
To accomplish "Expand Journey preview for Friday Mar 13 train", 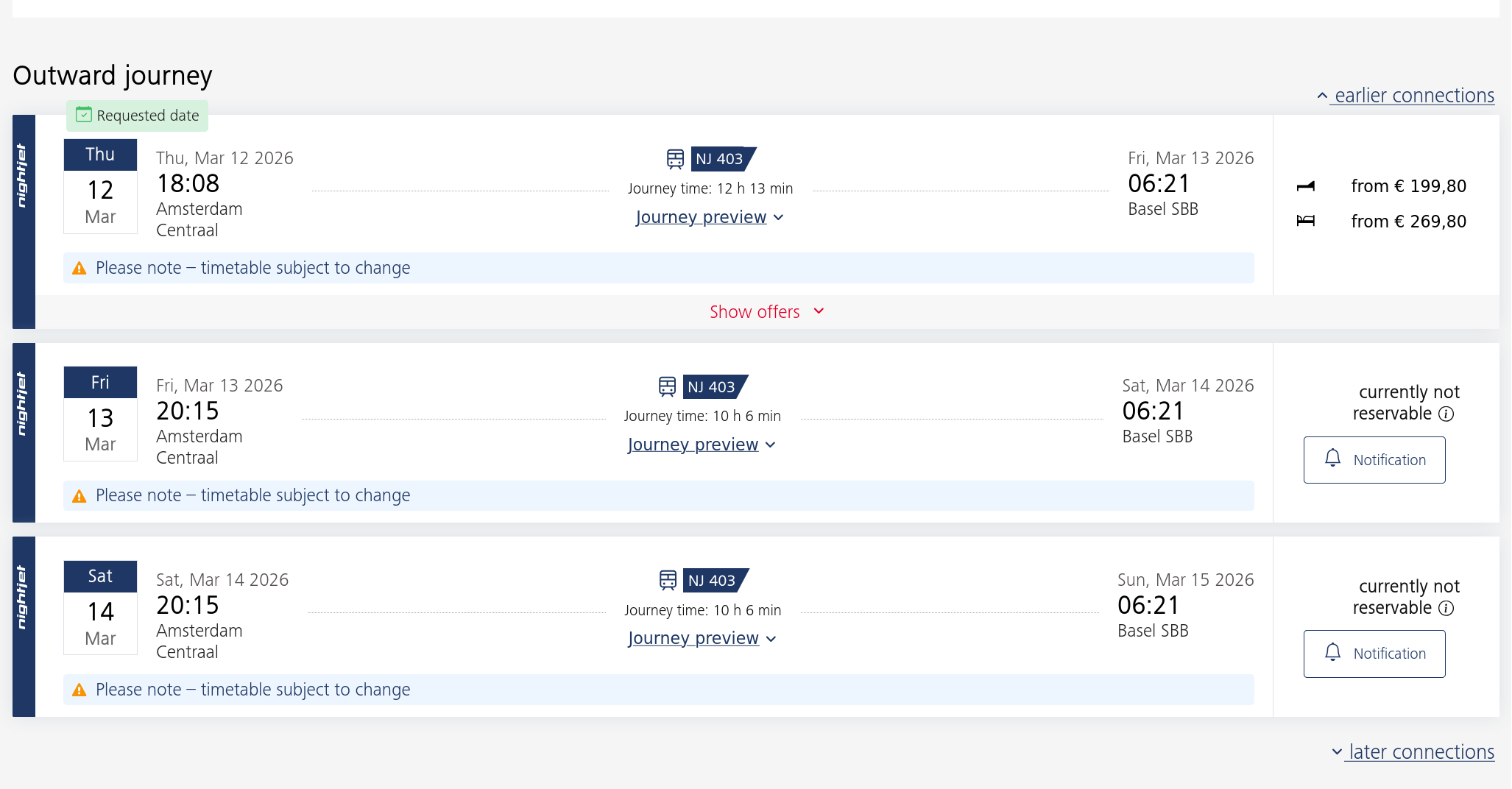I will click(701, 445).
